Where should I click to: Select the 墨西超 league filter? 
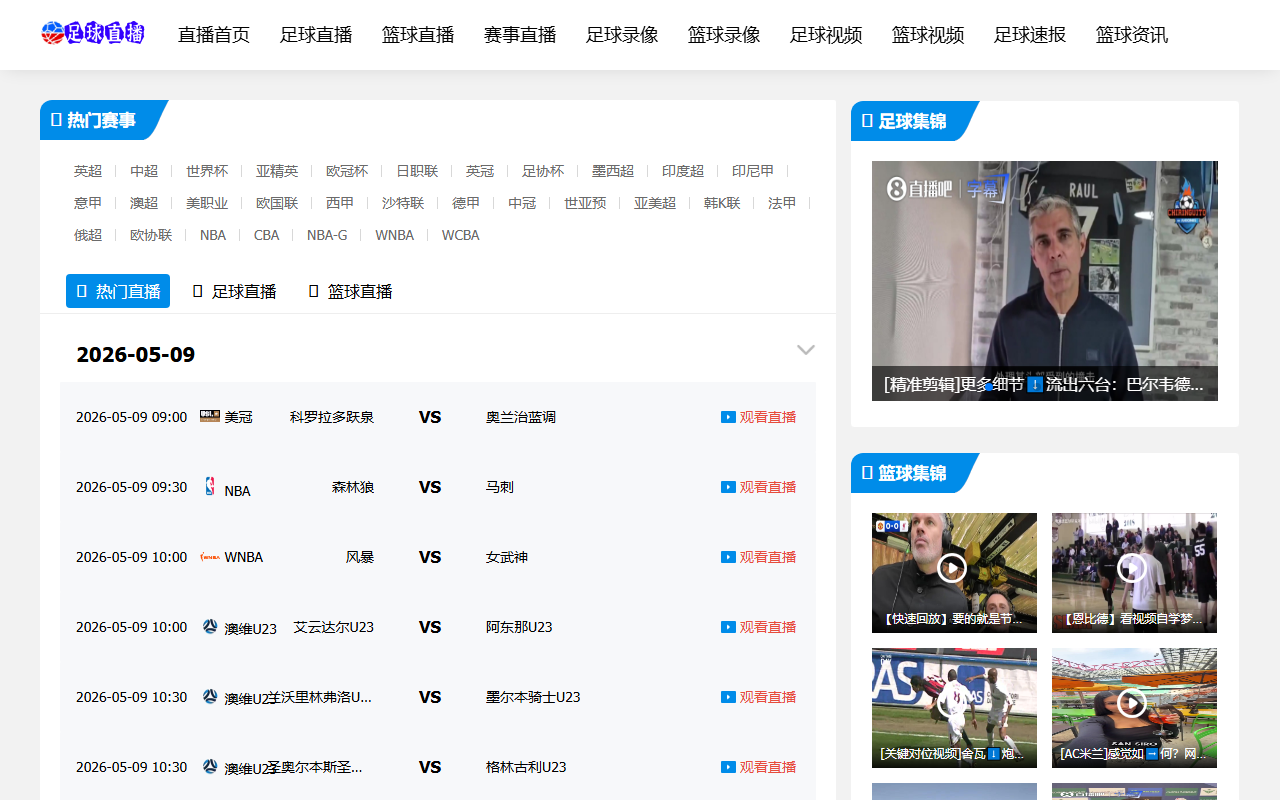coord(613,171)
